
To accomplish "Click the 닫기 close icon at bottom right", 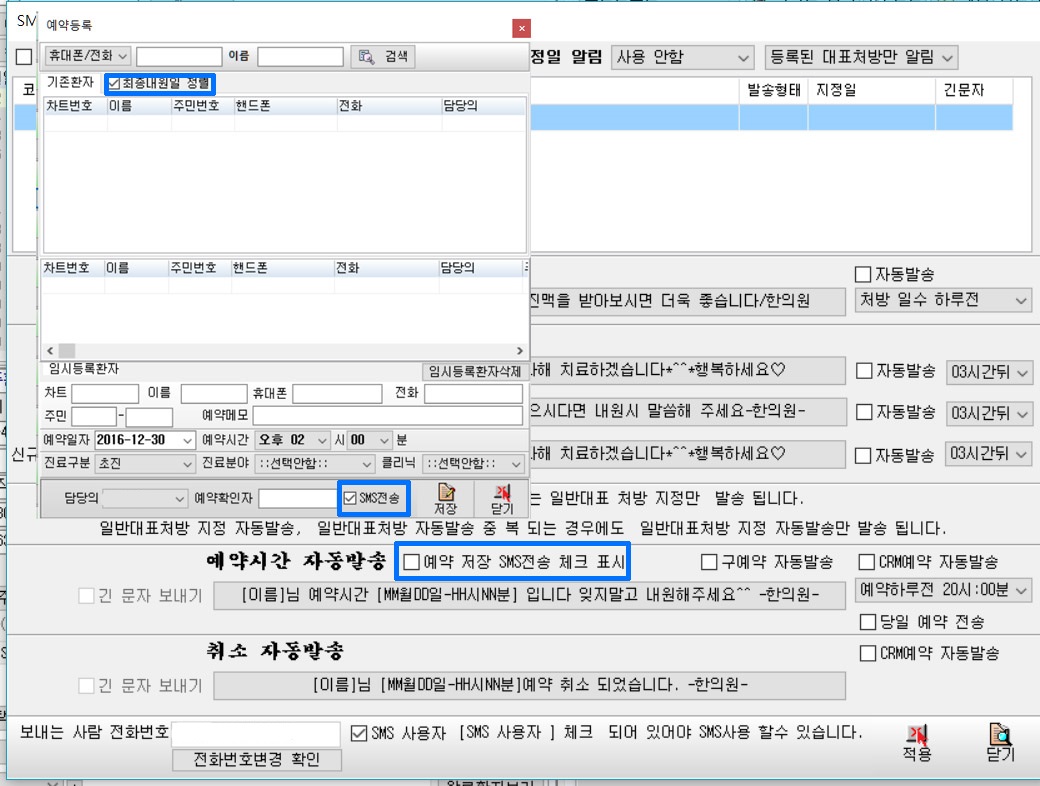I will pyautogui.click(x=1000, y=743).
